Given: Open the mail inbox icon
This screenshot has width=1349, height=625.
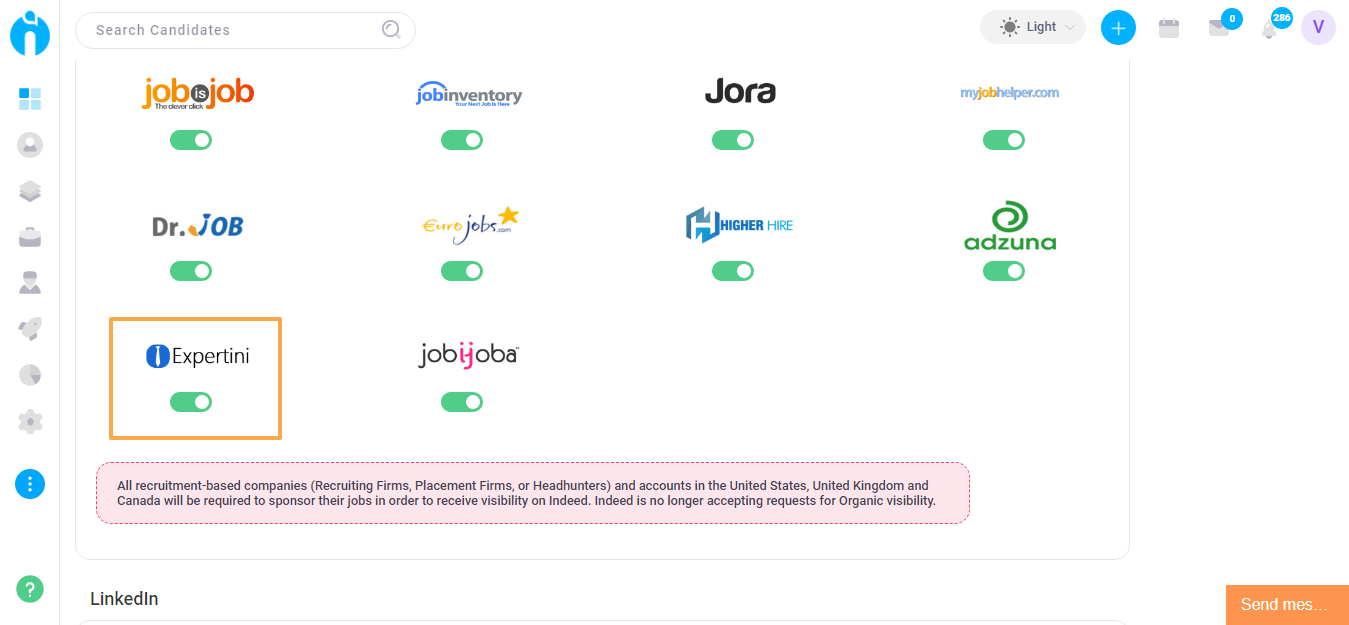Looking at the screenshot, I should pos(1218,29).
